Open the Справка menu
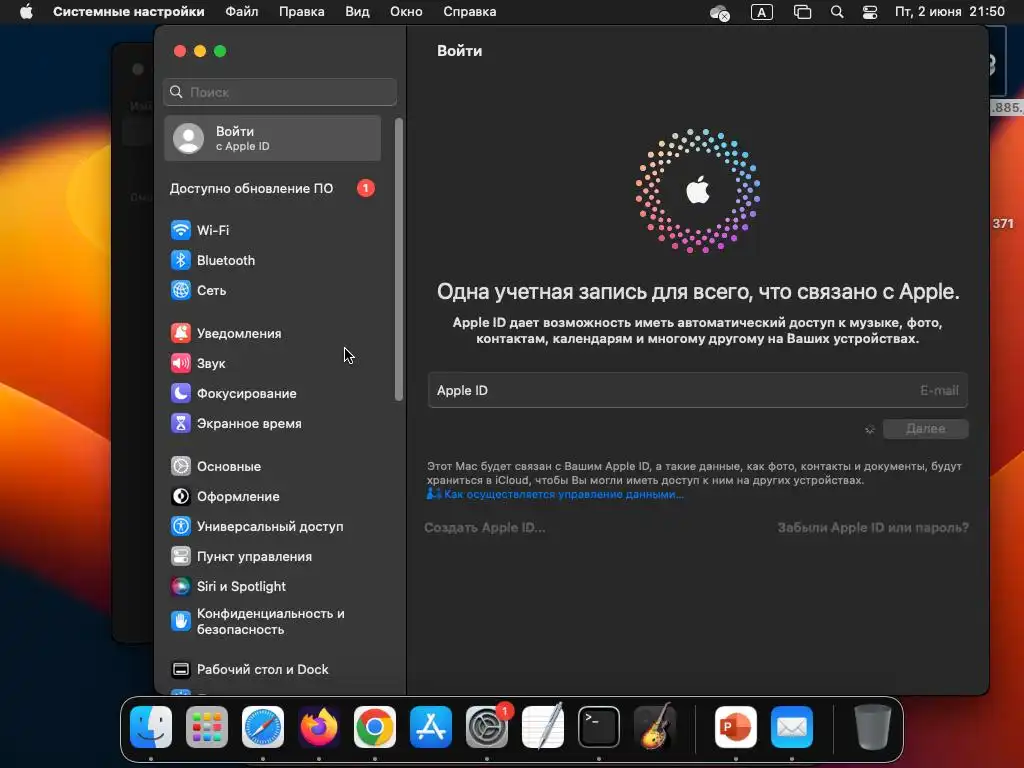Screen dimensions: 1024x768 [470, 12]
